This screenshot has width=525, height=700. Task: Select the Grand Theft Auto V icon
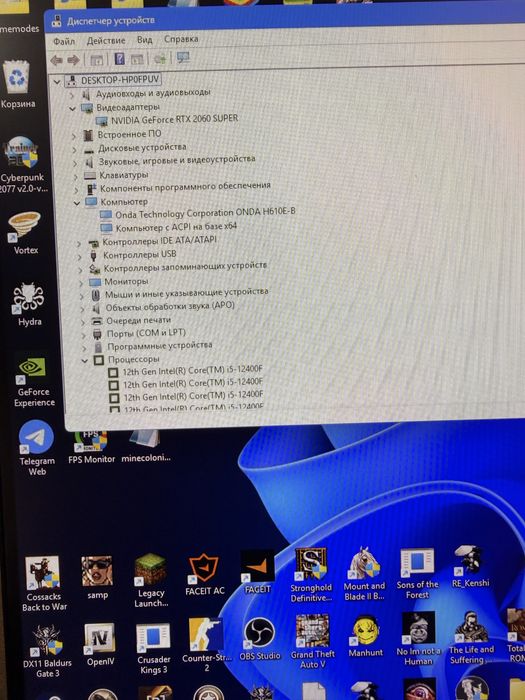pyautogui.click(x=312, y=641)
